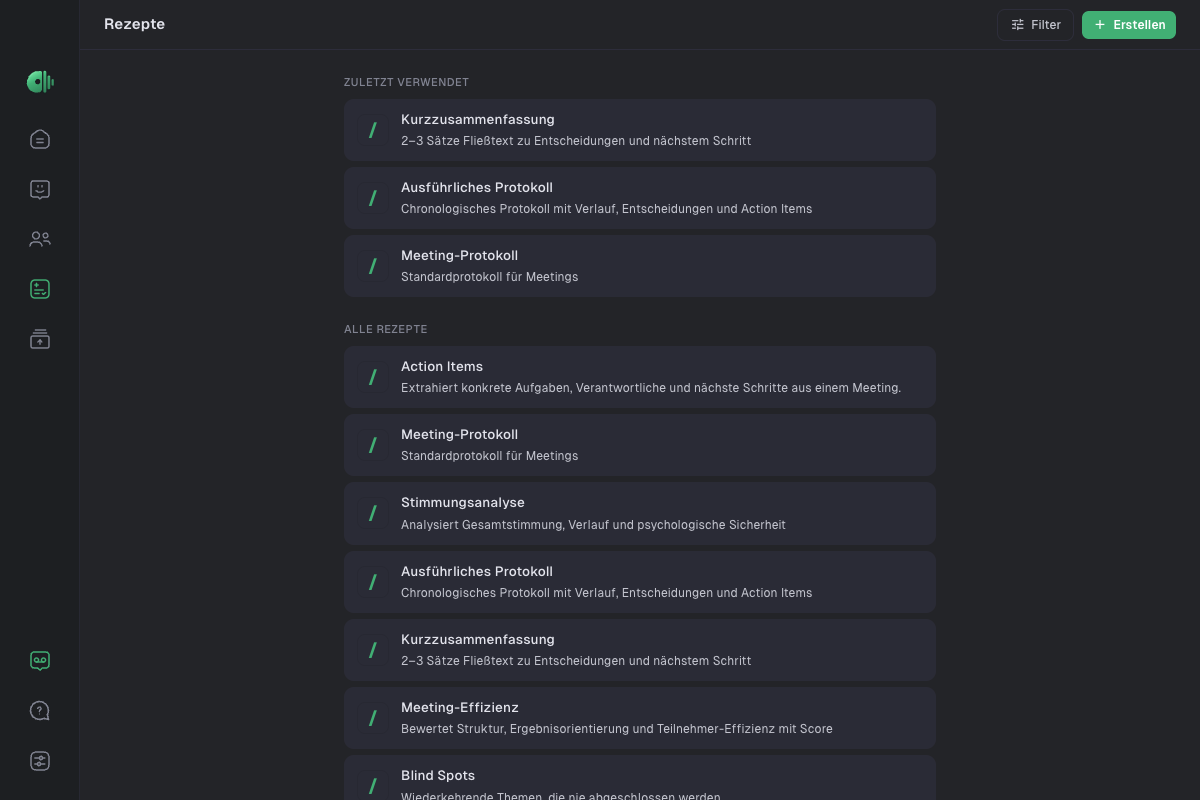This screenshot has height=800, width=1200.
Task: Open the Blind Spots recipe
Action: (640, 778)
